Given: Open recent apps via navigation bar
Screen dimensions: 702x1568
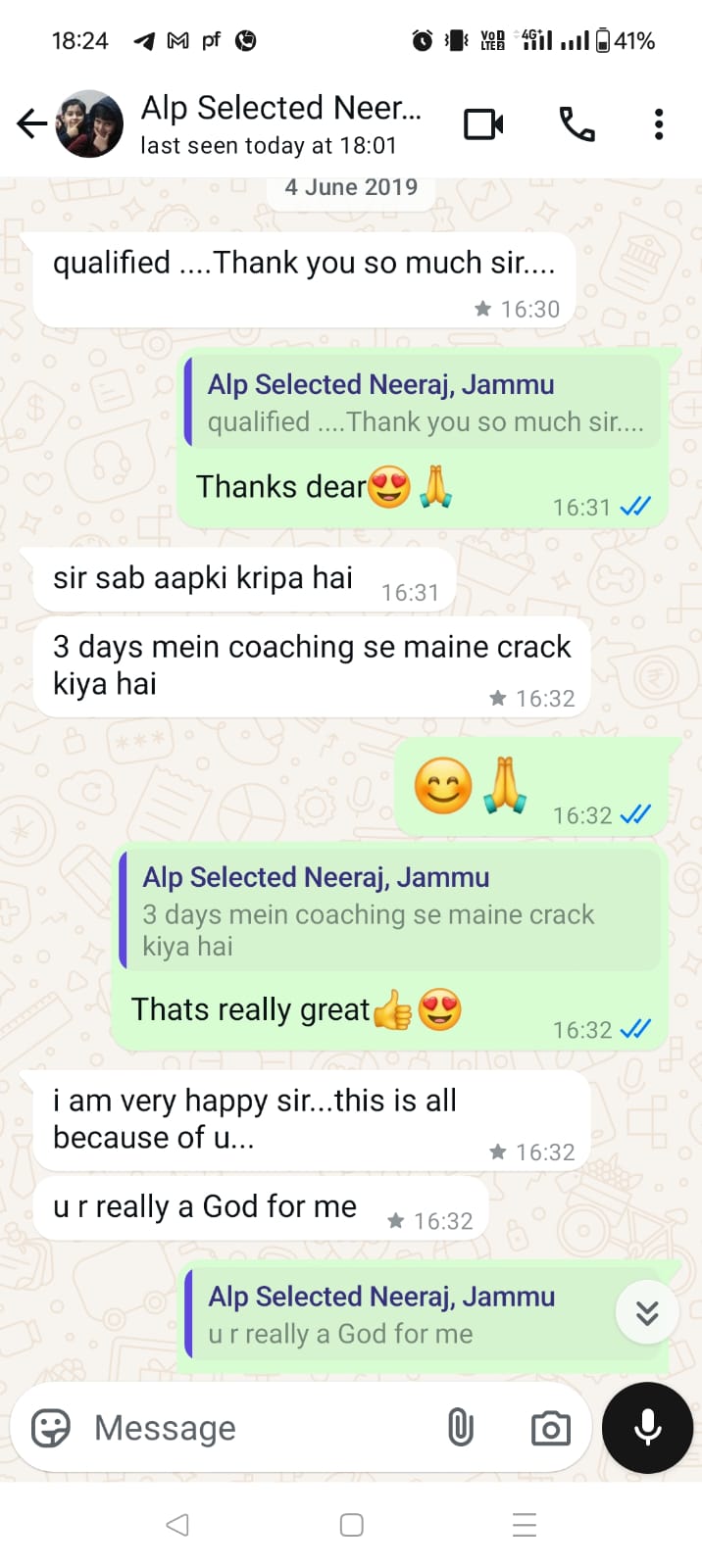Looking at the screenshot, I should point(525,1525).
